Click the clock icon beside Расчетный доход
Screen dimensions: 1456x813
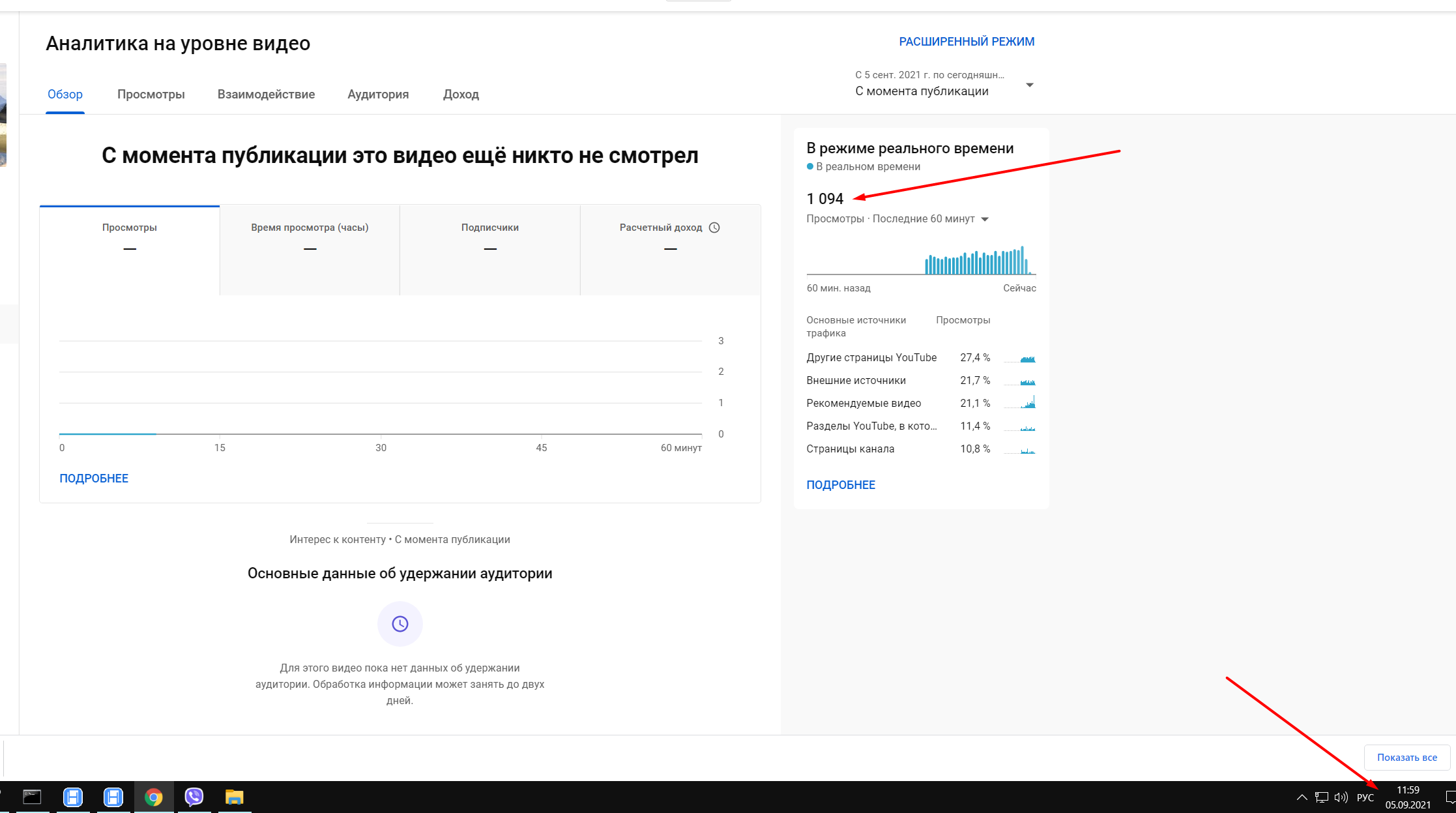click(x=714, y=228)
